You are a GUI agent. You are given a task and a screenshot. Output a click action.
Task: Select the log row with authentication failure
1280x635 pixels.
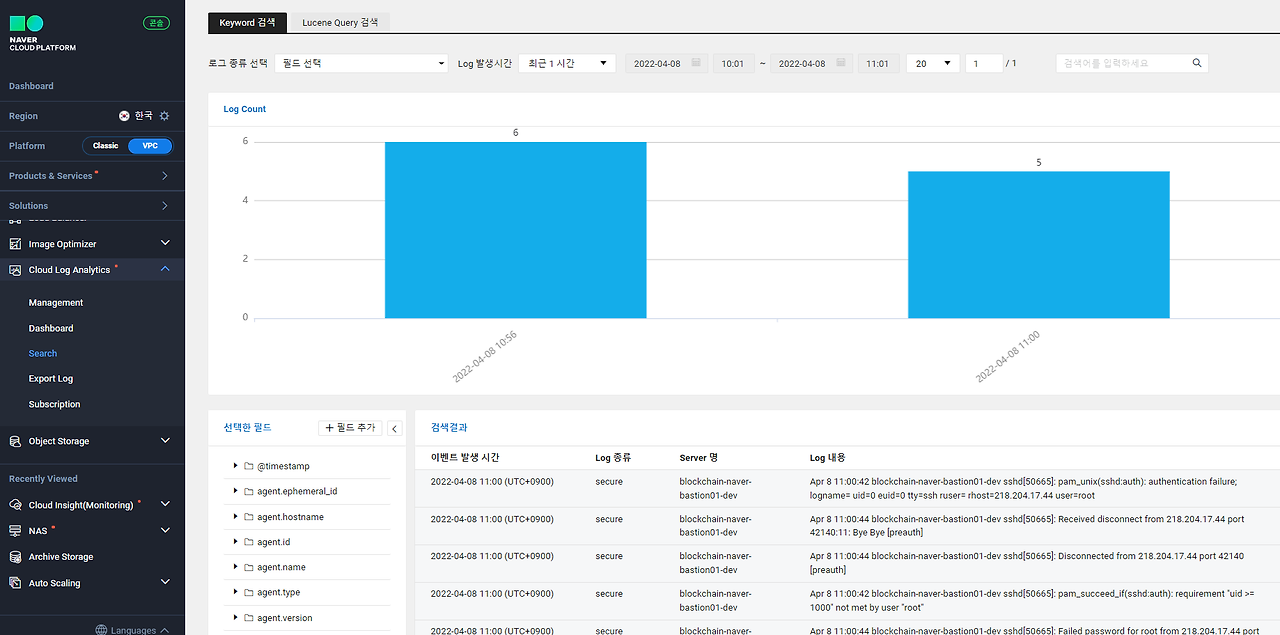[847, 488]
